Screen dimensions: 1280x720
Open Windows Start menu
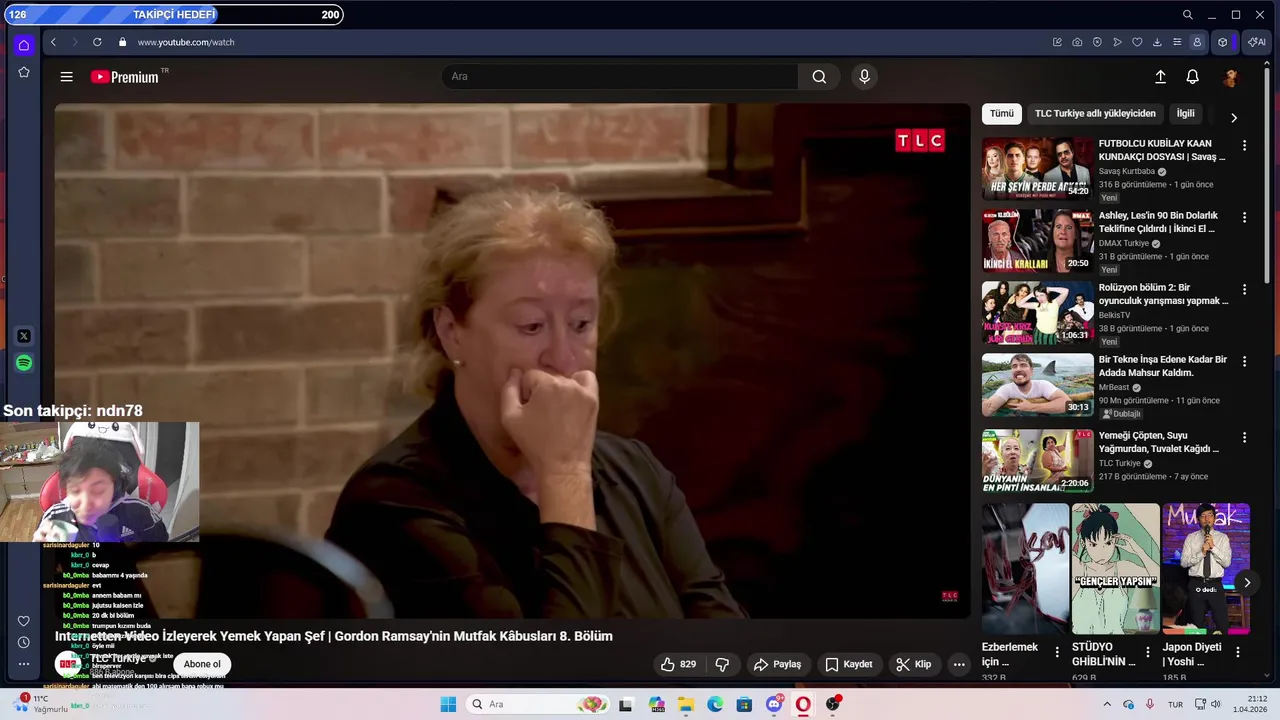(x=448, y=704)
